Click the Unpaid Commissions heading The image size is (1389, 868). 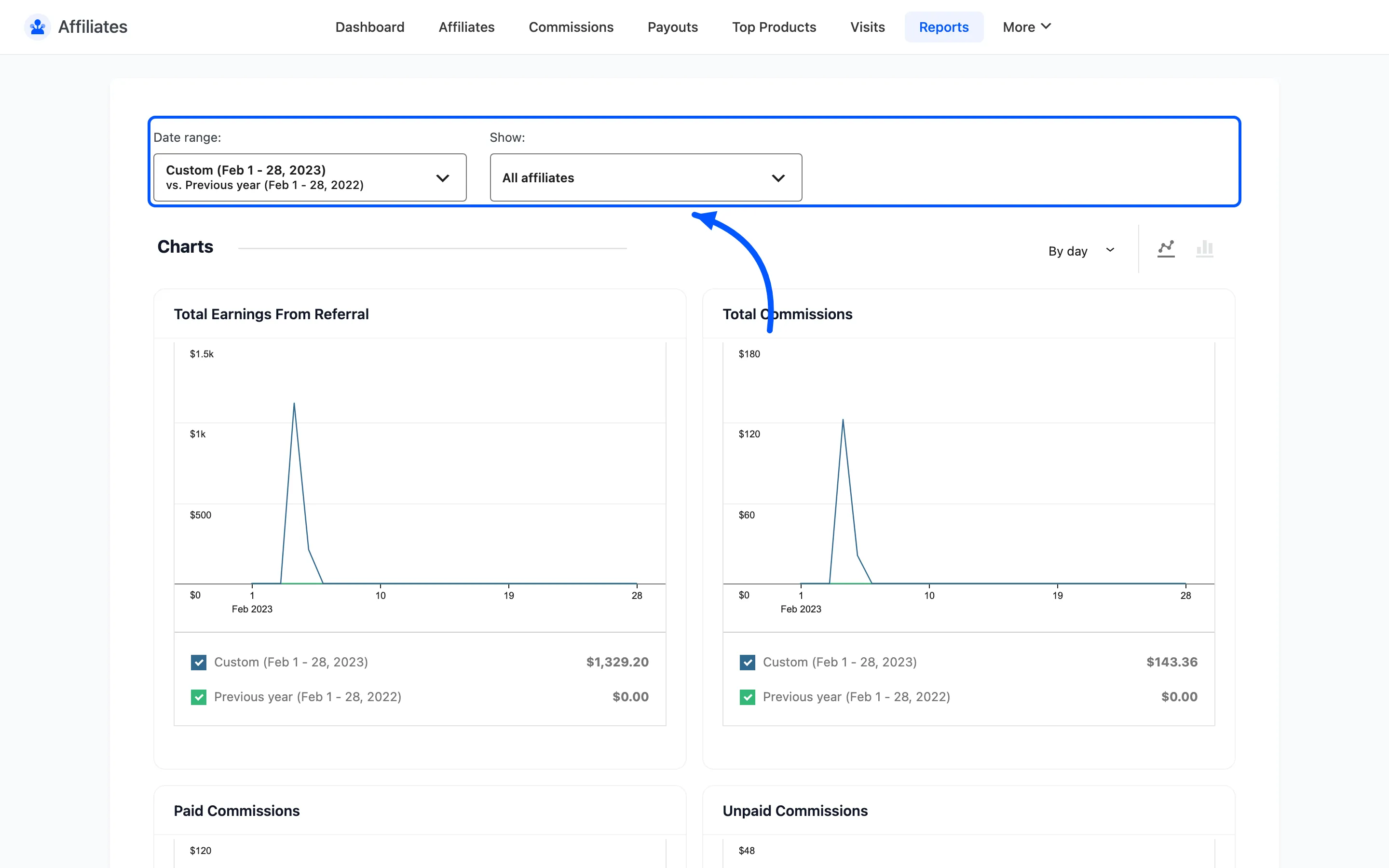(795, 811)
